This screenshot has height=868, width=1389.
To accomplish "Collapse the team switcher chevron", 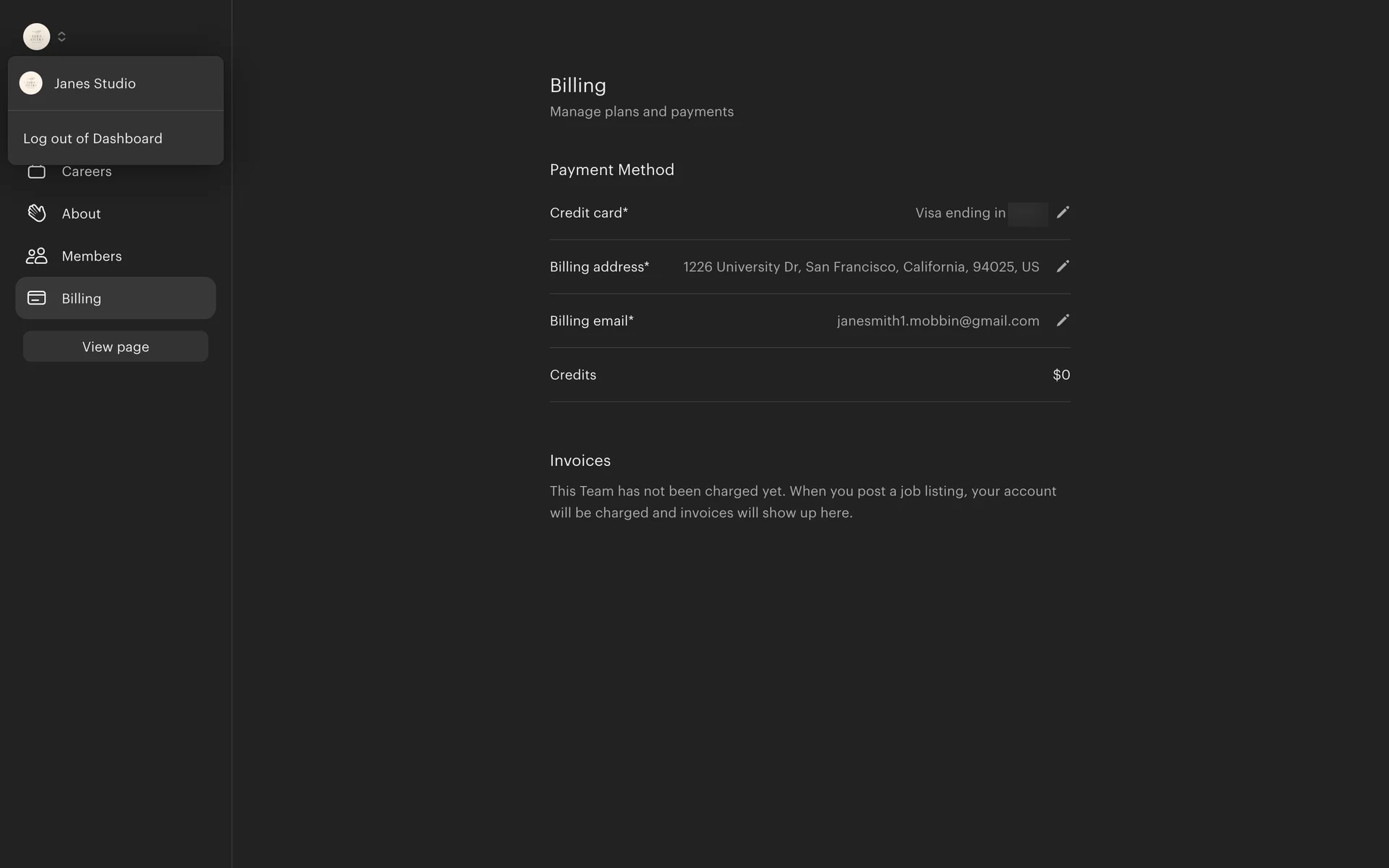I will click(x=61, y=36).
